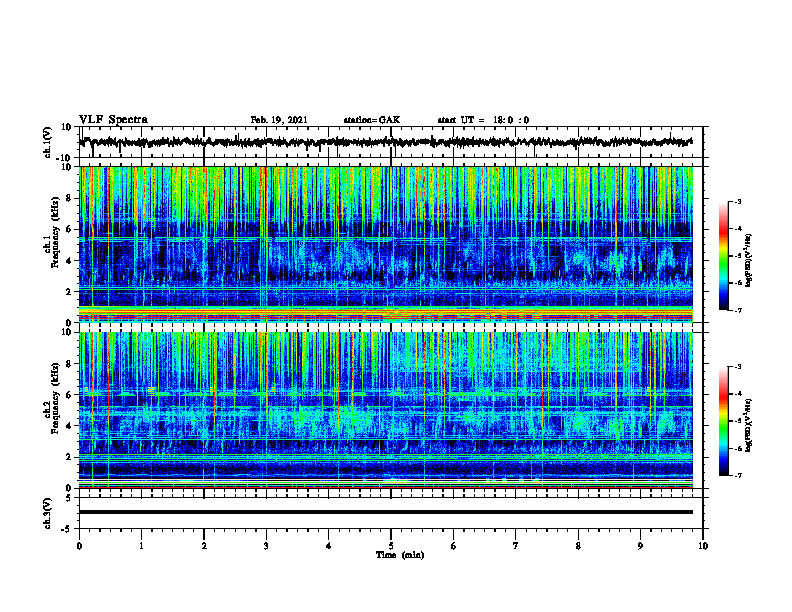Click the 'Time (min)' x-axis label

[400, 555]
